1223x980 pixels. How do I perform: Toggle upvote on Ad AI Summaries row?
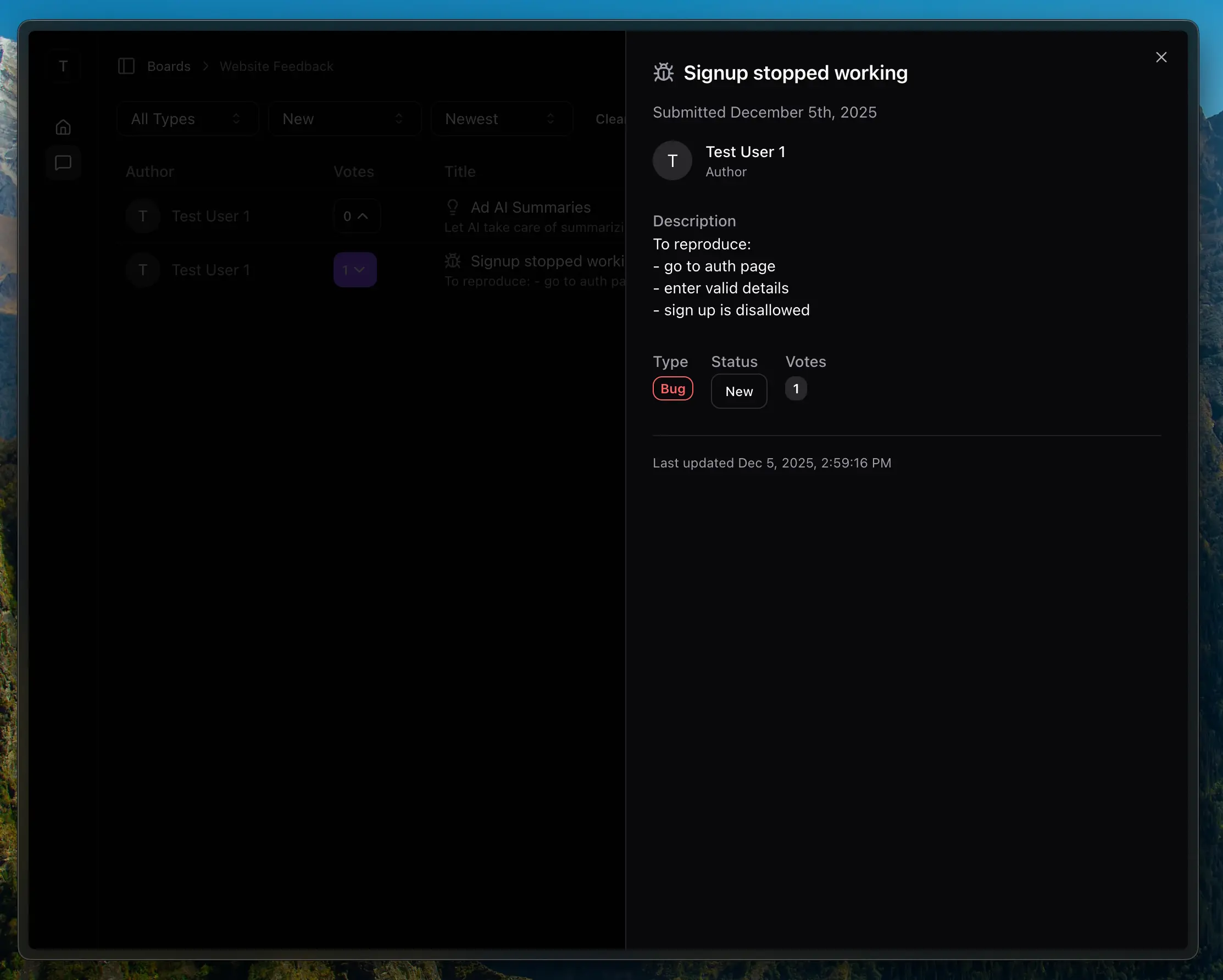(355, 216)
